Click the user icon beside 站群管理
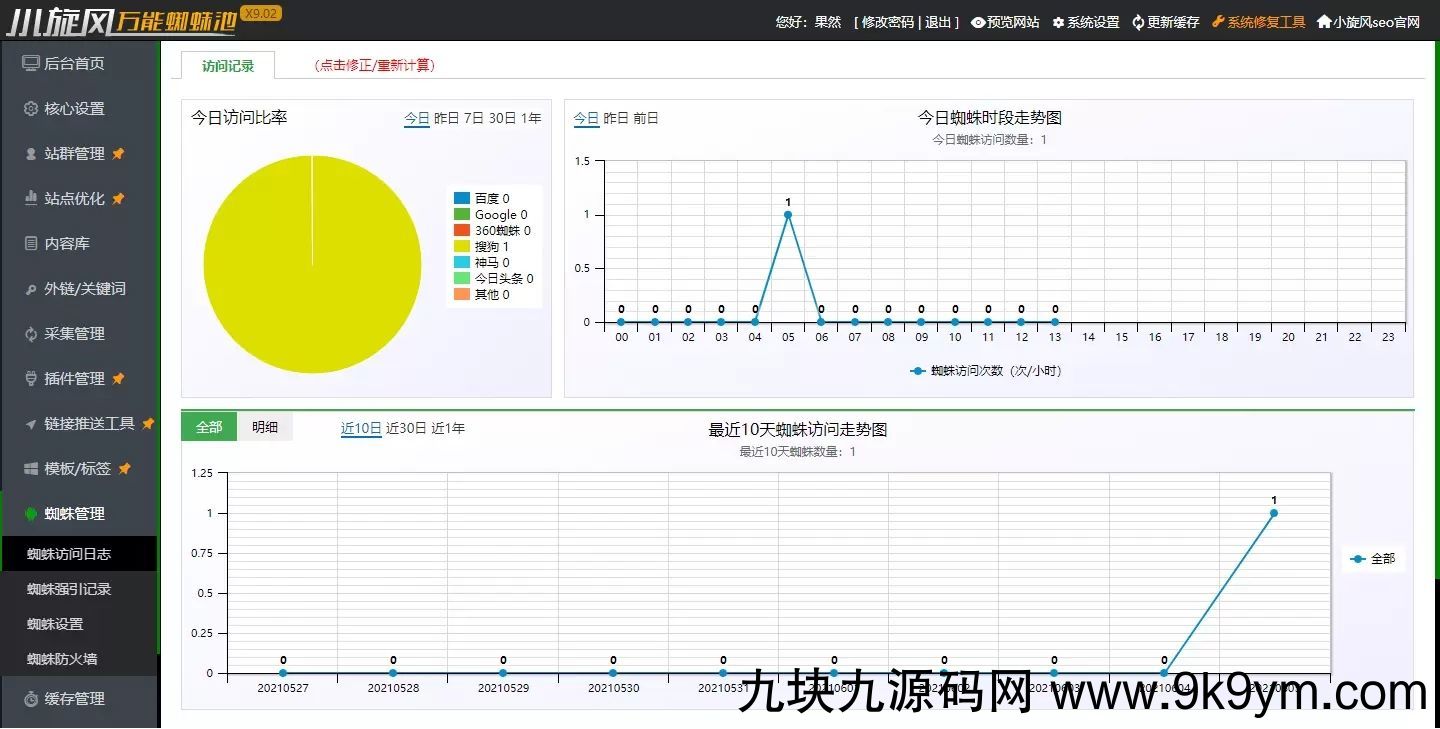Viewport: 1440px width, 729px height. tap(31, 154)
